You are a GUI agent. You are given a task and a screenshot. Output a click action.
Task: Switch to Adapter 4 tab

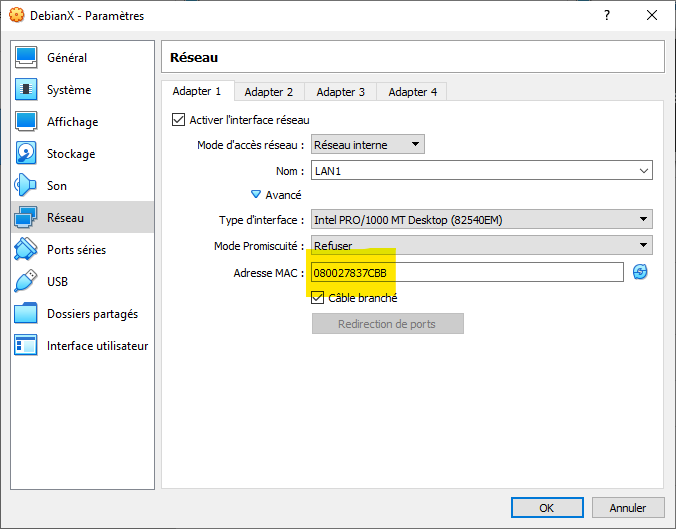click(x=412, y=92)
